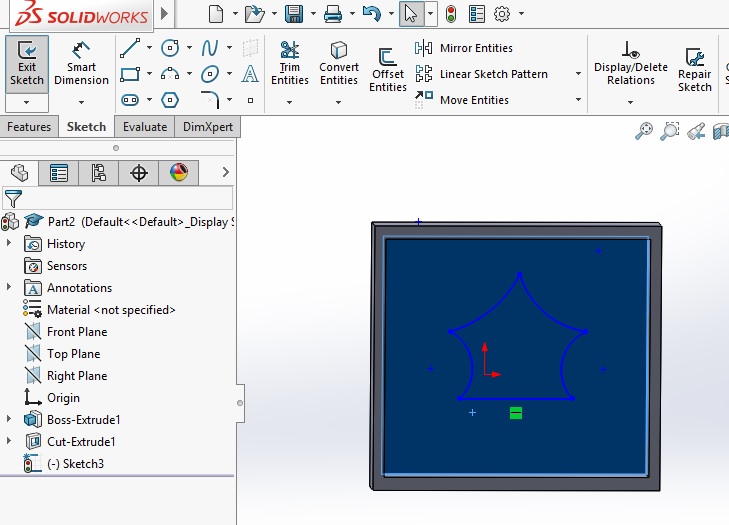Click the Exit Sketch button
This screenshot has width=729, height=525.
click(27, 64)
